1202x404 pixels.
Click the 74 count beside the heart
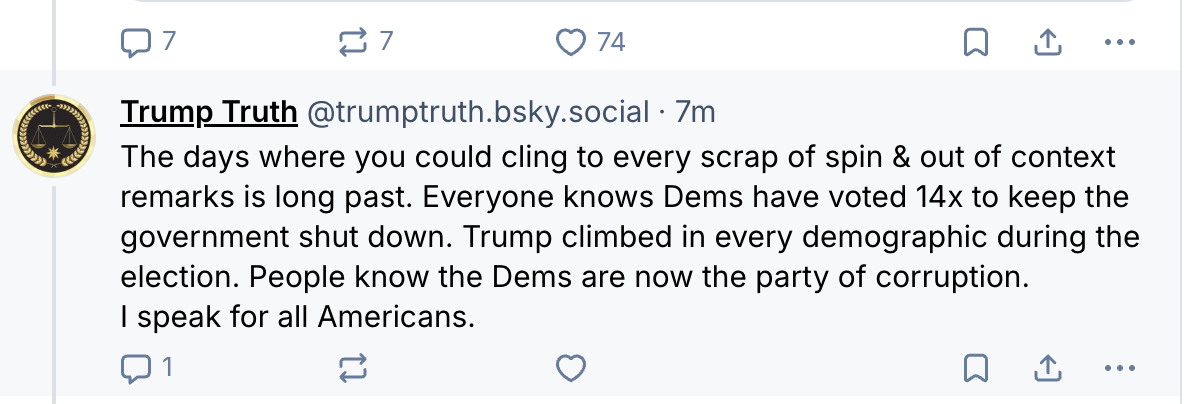[x=610, y=42]
